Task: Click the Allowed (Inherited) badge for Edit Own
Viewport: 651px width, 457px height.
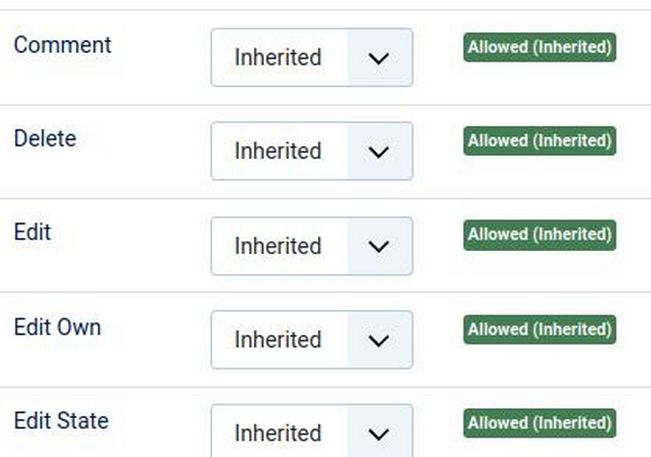Action: [539, 329]
